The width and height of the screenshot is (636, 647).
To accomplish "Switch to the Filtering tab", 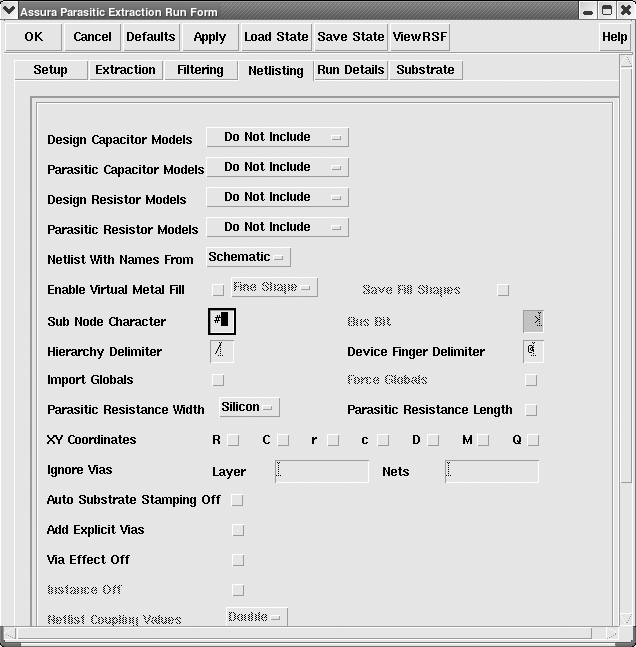I will click(201, 70).
